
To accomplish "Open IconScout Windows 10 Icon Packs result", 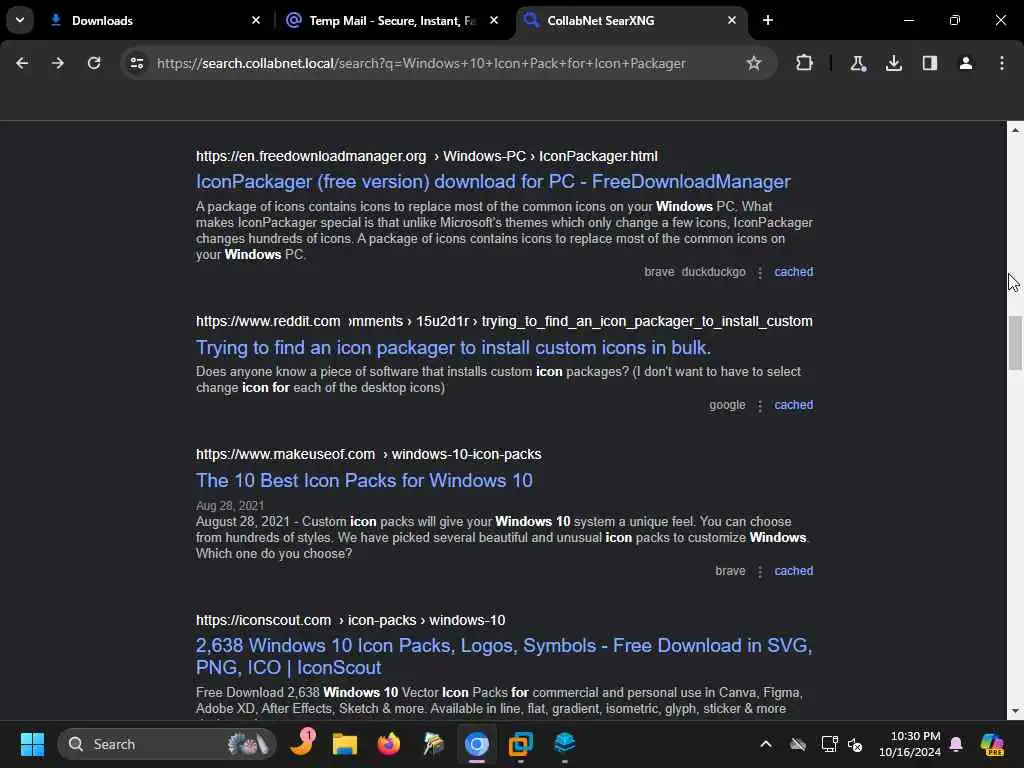I will point(504,656).
